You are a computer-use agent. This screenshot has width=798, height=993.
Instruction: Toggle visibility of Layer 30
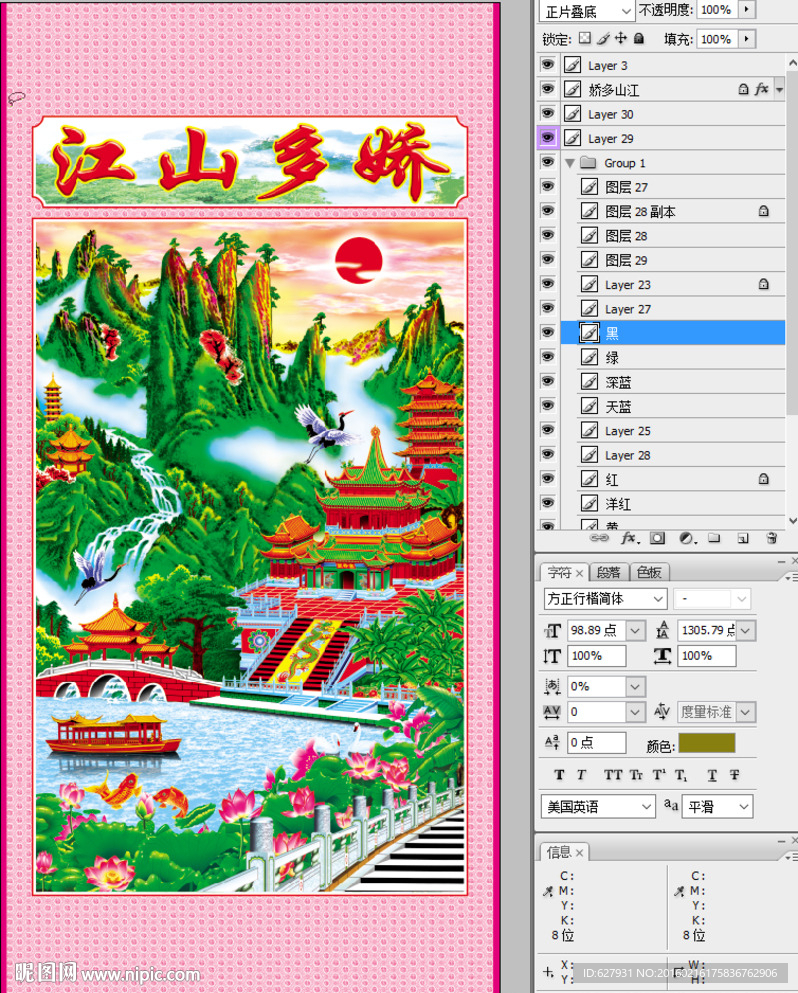pos(547,113)
